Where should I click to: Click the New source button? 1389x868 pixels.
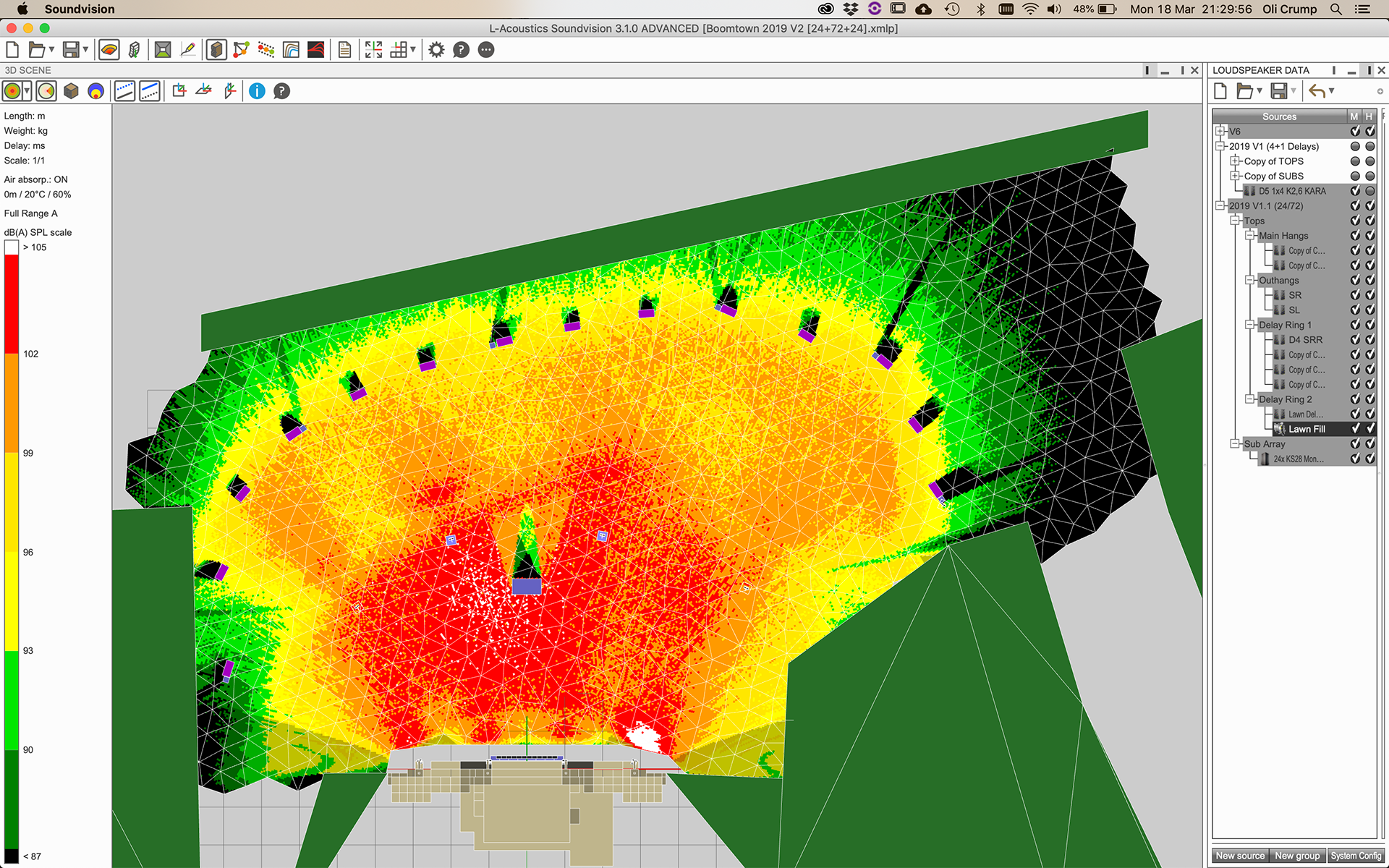point(1241,856)
